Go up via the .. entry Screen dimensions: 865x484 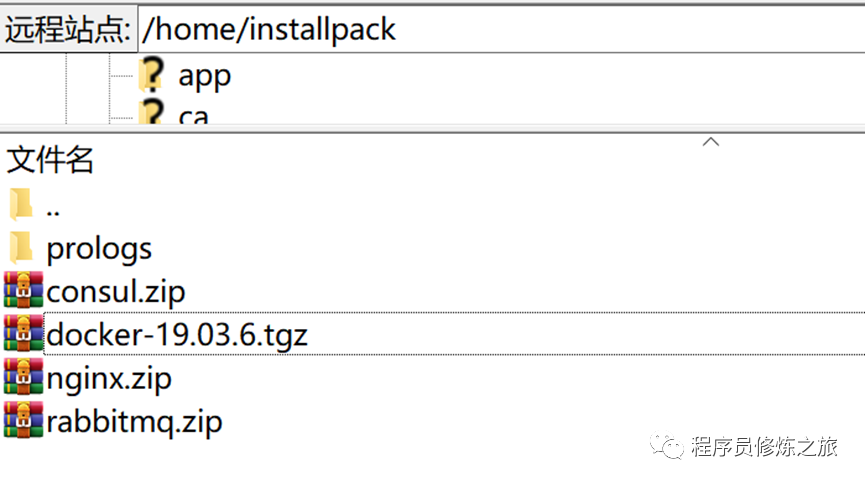click(x=54, y=207)
